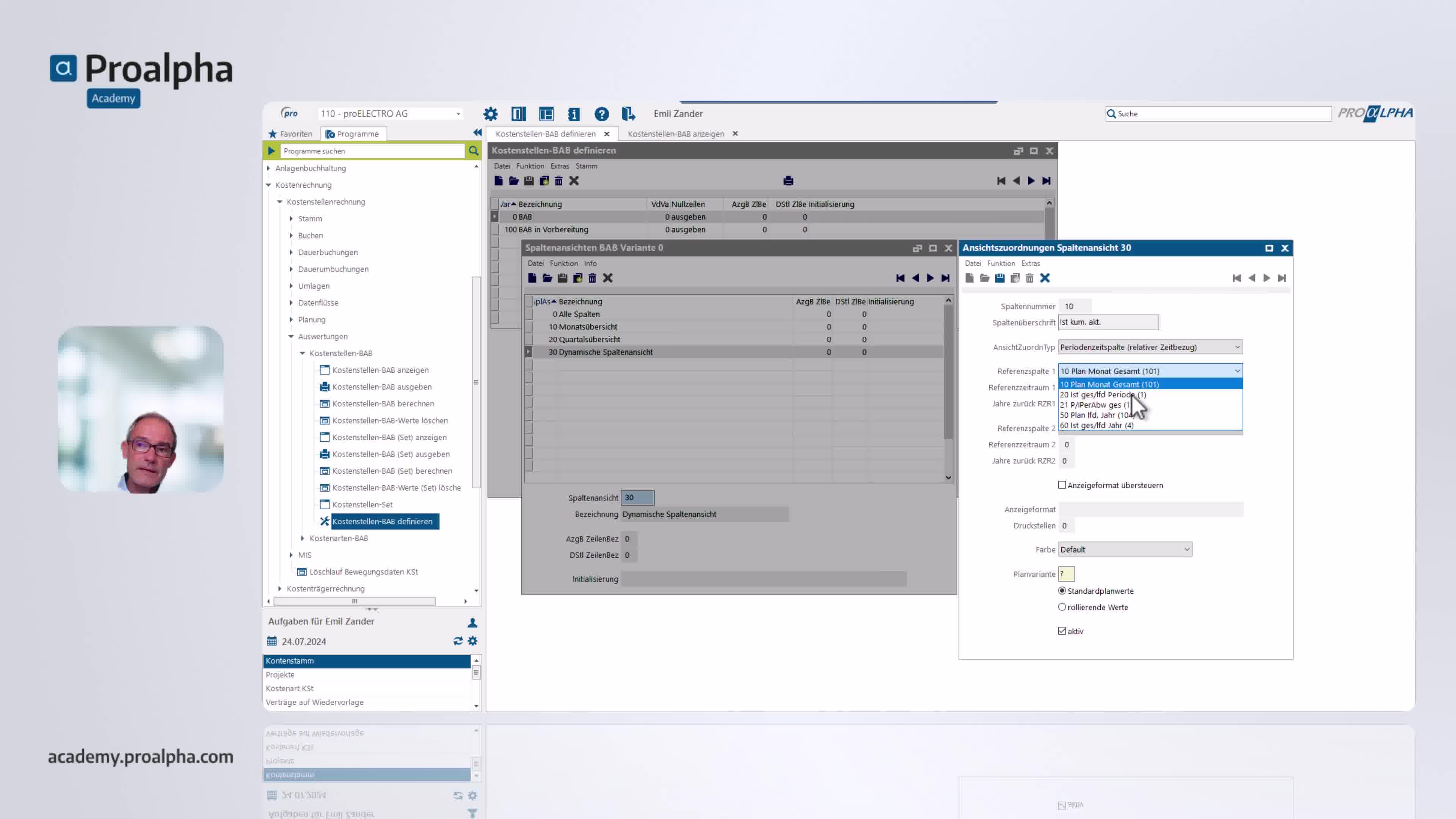Click refresh icon in Aufgaben panel
The width and height of the screenshot is (1456, 819).
[458, 641]
